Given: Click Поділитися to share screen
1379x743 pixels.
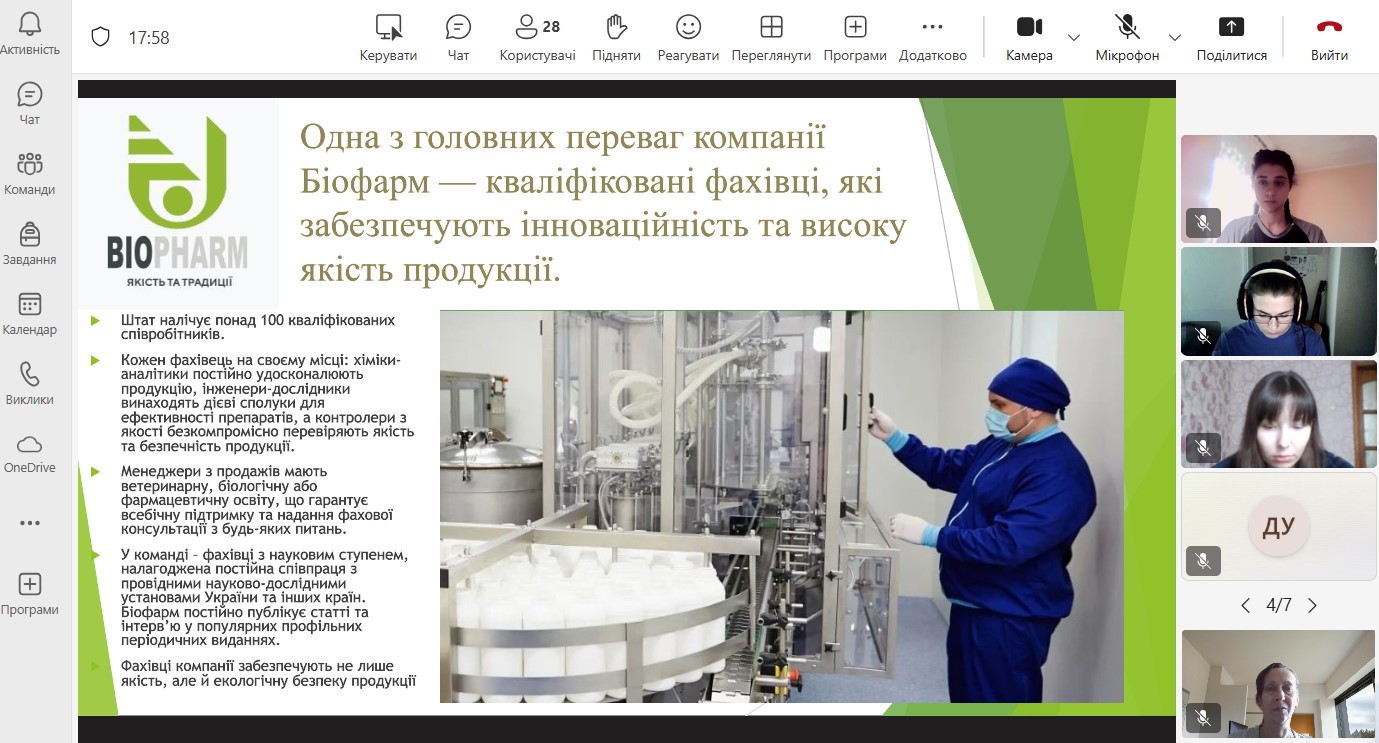Looking at the screenshot, I should 1231,38.
